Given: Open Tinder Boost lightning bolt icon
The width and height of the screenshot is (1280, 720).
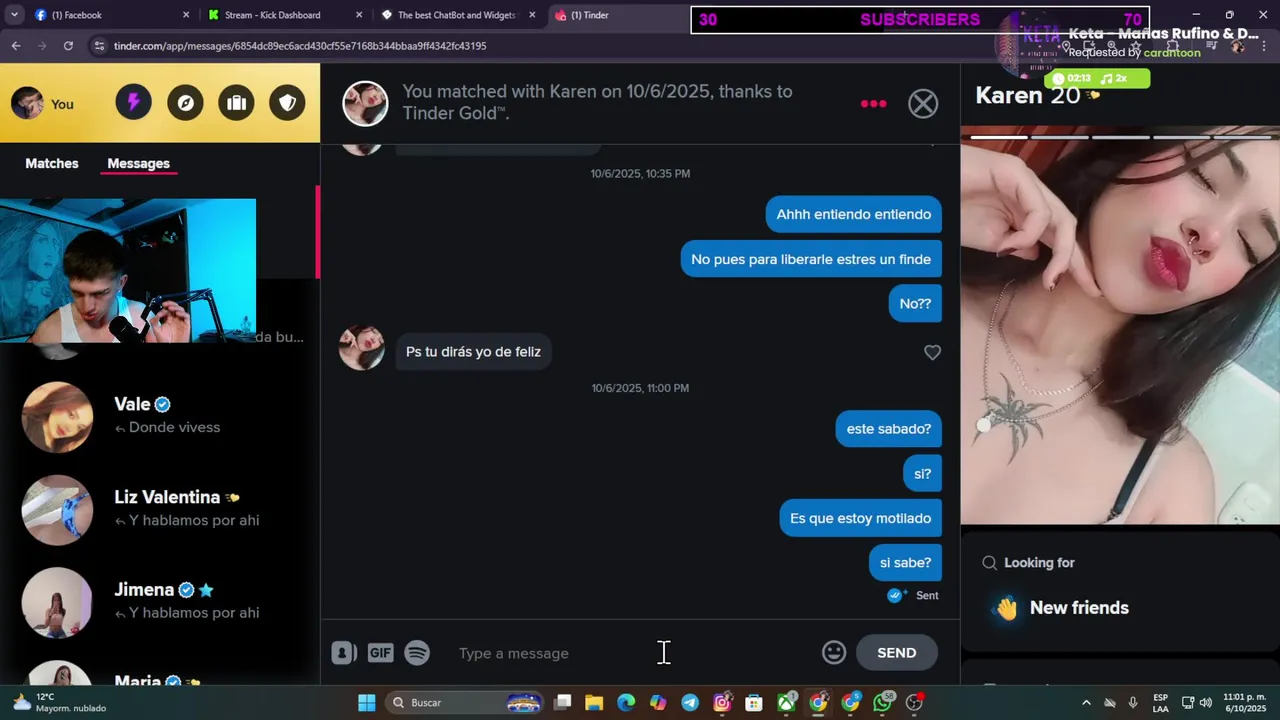Looking at the screenshot, I should click(x=133, y=103).
